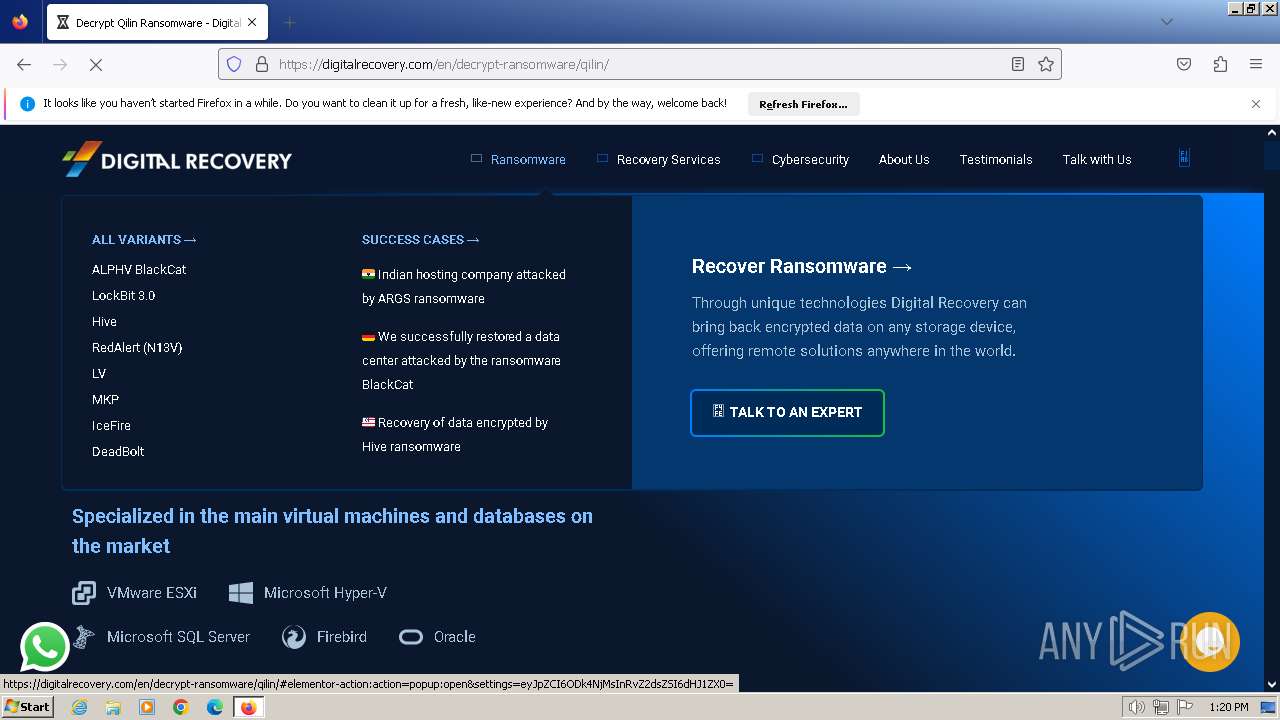Bookmark this page with the star
Screen dimensions: 1280x720
click(1046, 64)
